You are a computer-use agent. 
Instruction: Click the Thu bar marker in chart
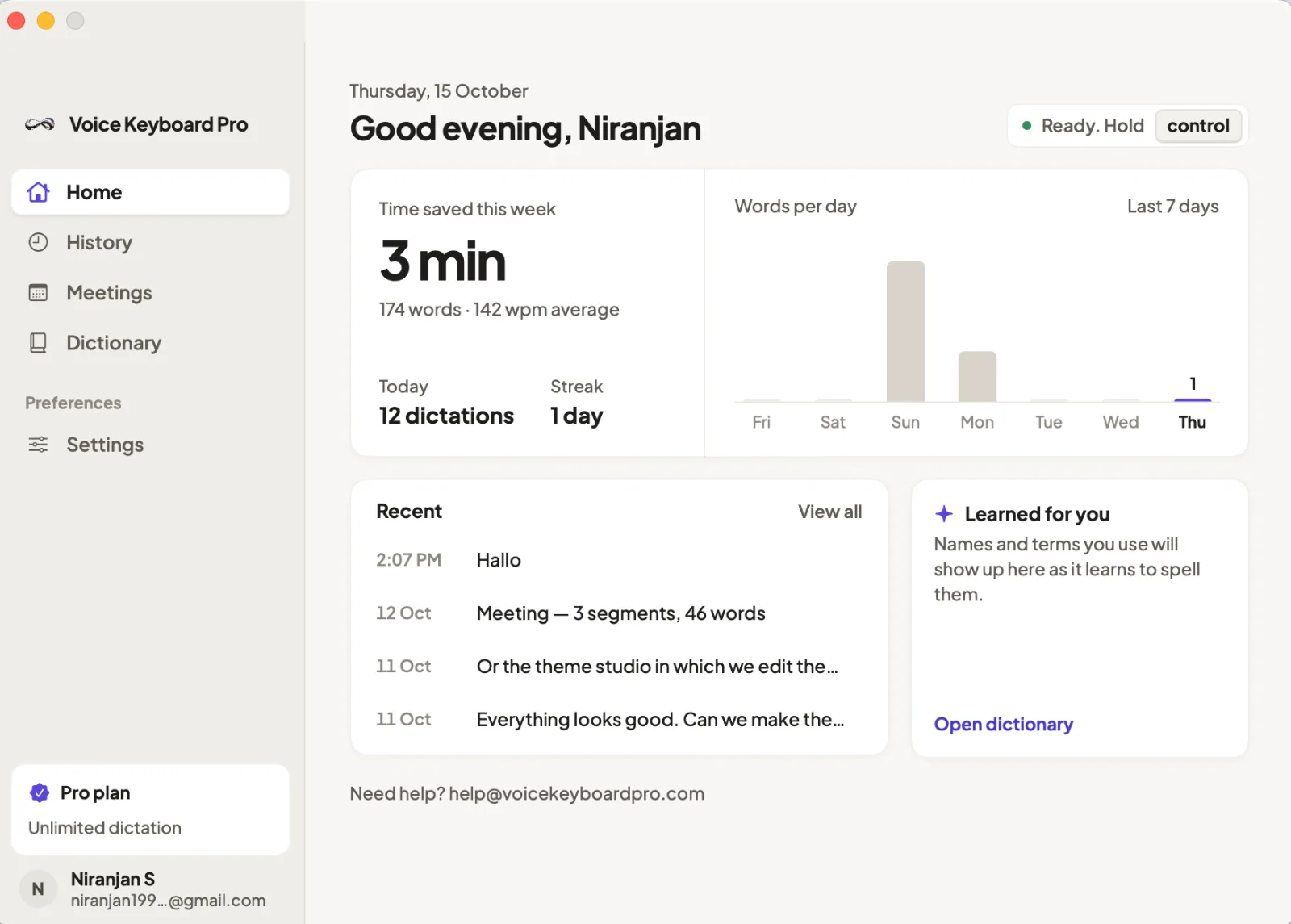(x=1193, y=399)
